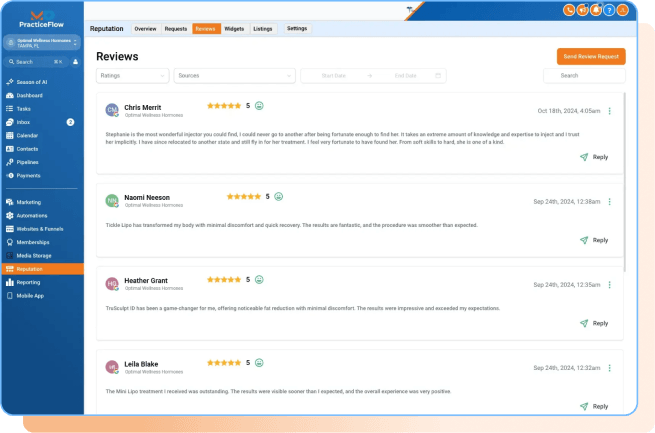Viewport: 655px width, 433px height.
Task: Click the reviews Search field
Action: tap(583, 75)
